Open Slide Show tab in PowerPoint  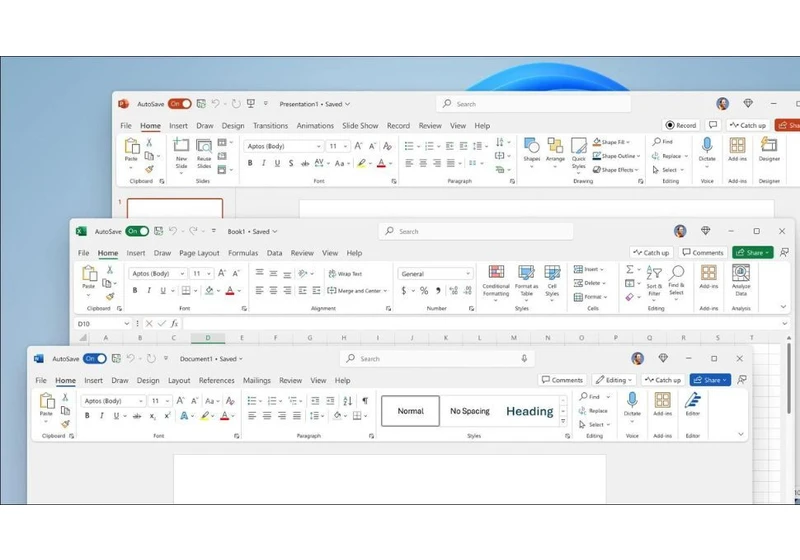[x=360, y=125]
